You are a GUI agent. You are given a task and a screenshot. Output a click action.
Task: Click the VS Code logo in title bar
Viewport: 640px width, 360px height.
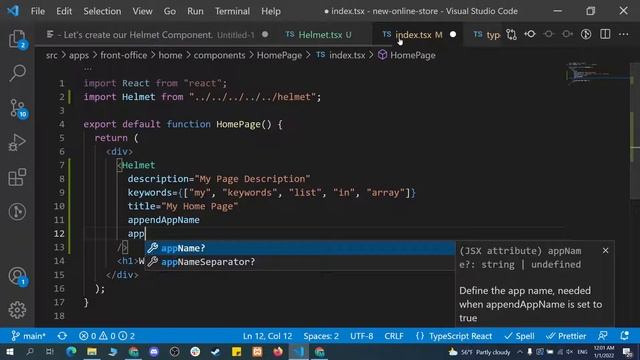coord(13,11)
